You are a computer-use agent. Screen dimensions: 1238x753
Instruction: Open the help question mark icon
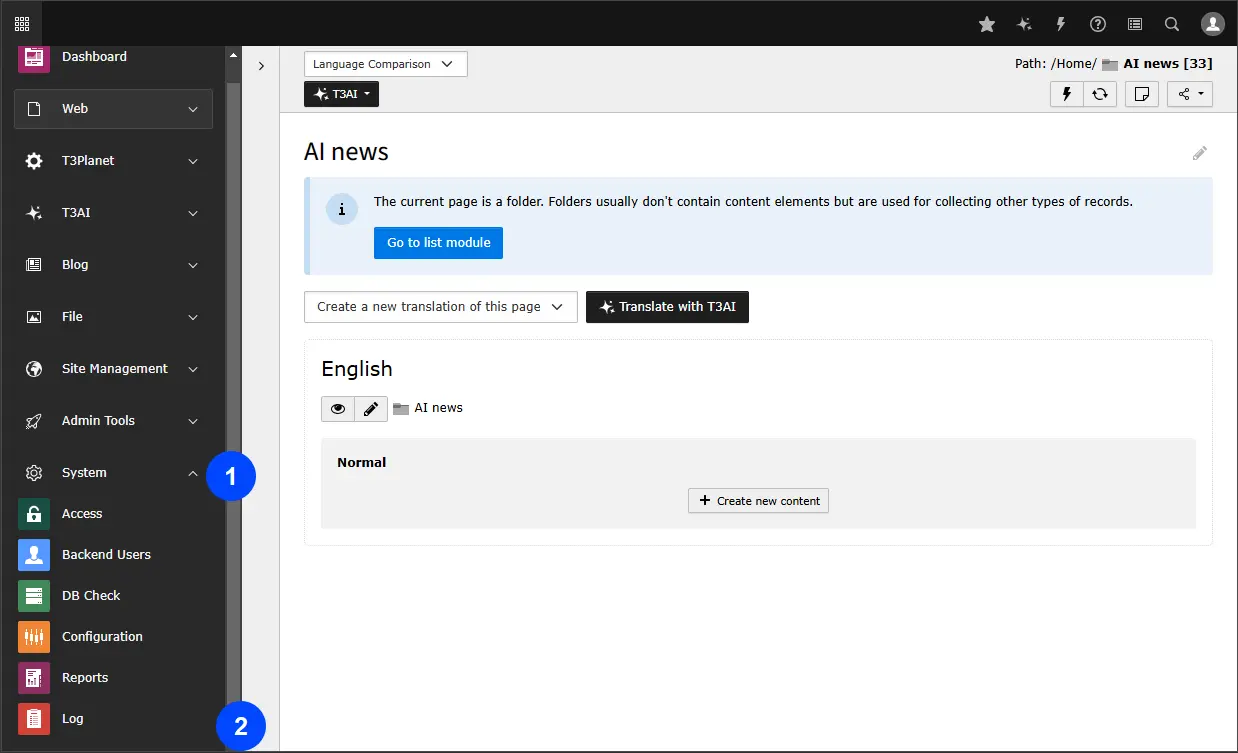pos(1098,24)
